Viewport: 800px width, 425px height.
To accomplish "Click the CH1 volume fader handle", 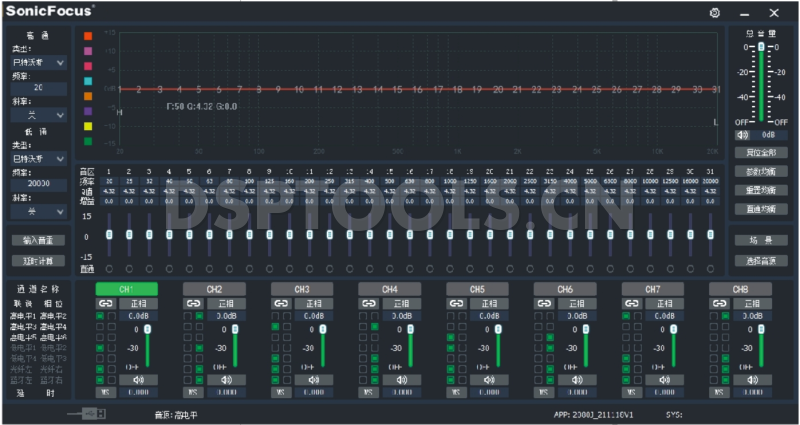I will [x=148, y=330].
